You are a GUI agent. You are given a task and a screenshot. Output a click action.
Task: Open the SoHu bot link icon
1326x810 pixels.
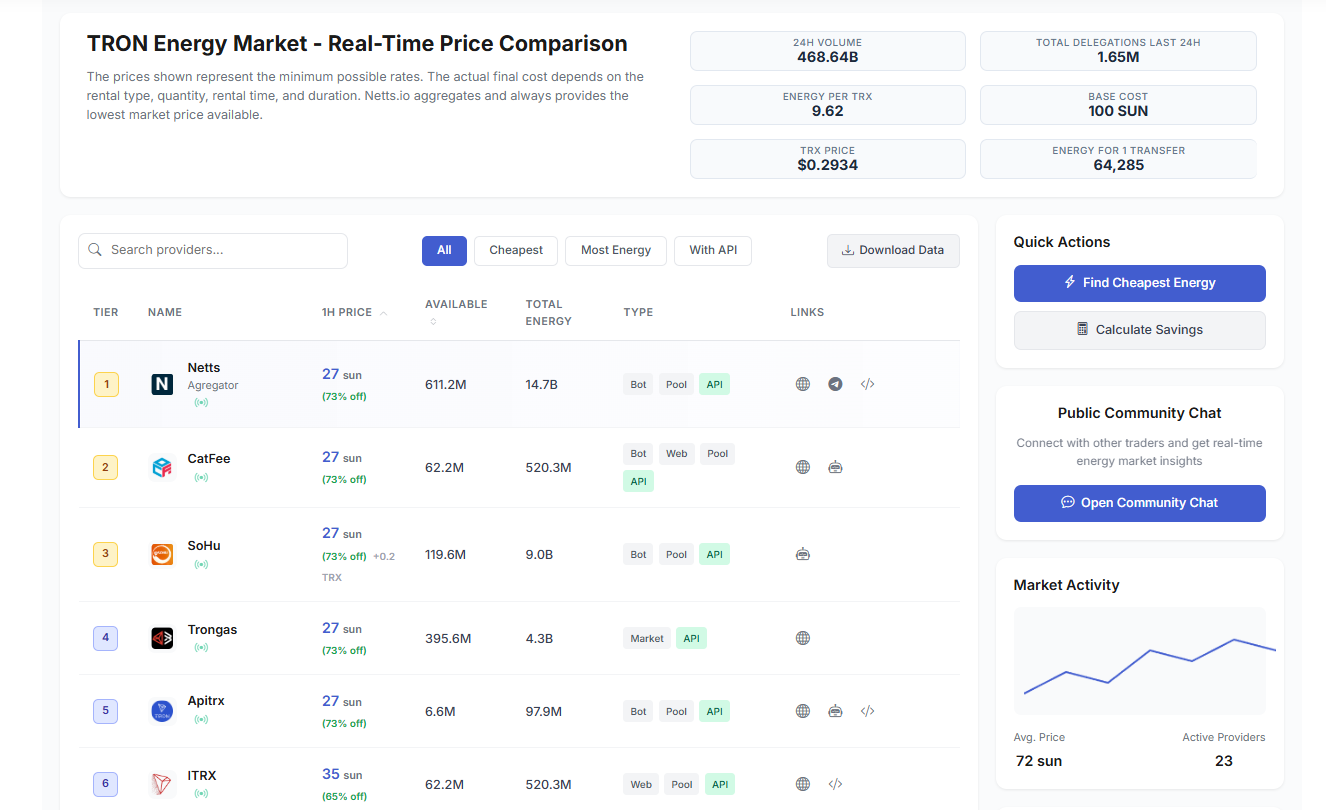point(802,554)
